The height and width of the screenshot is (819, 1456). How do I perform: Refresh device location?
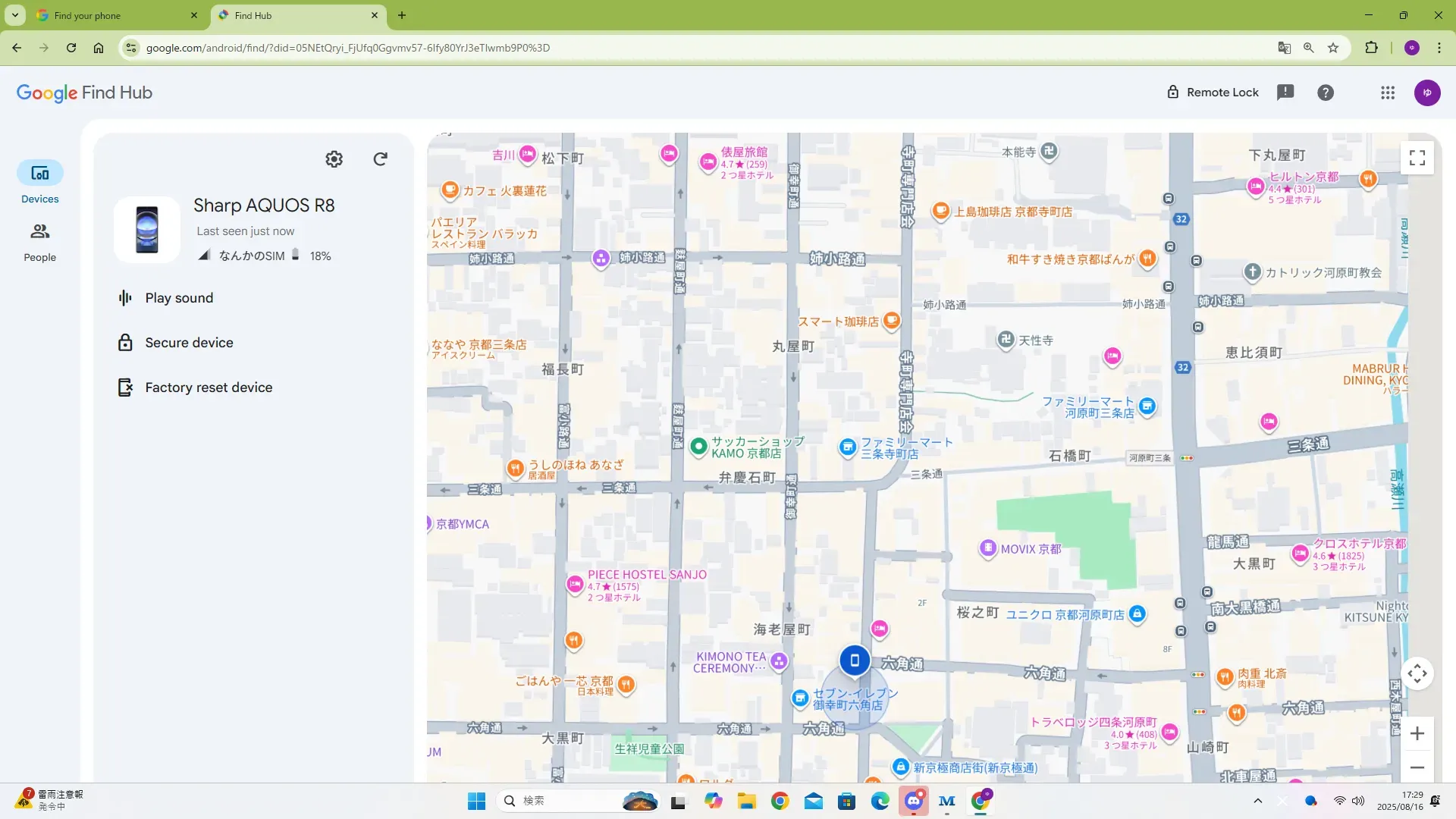[380, 159]
